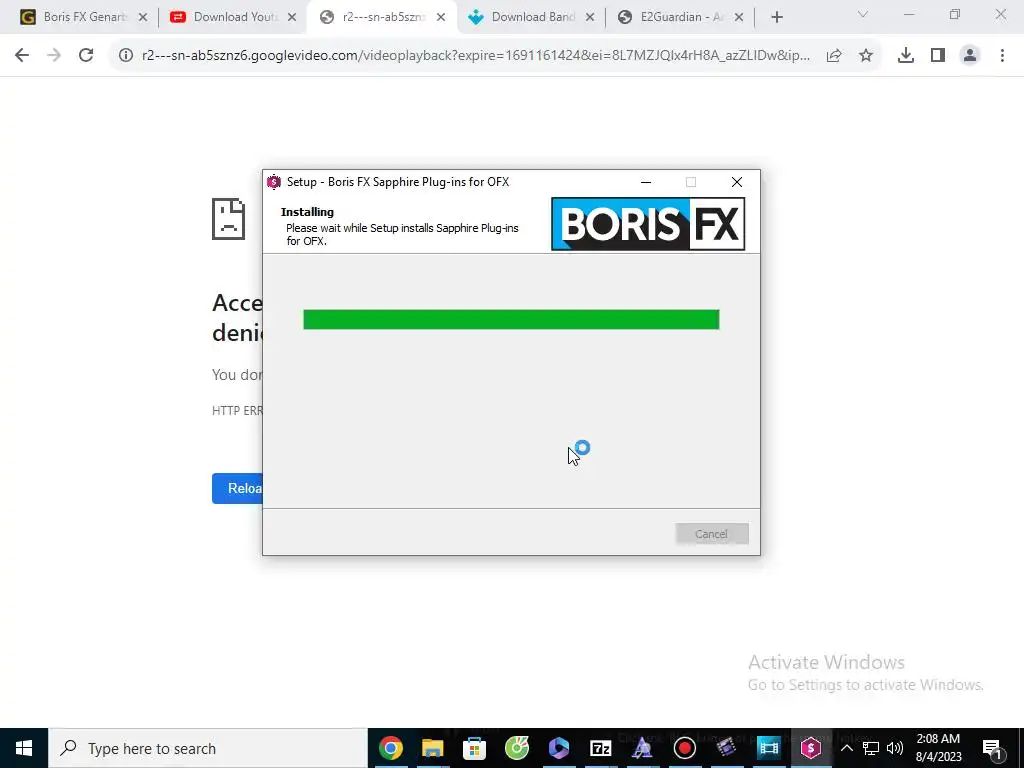This screenshot has height=768, width=1024.
Task: Open a new browser tab
Action: [776, 17]
